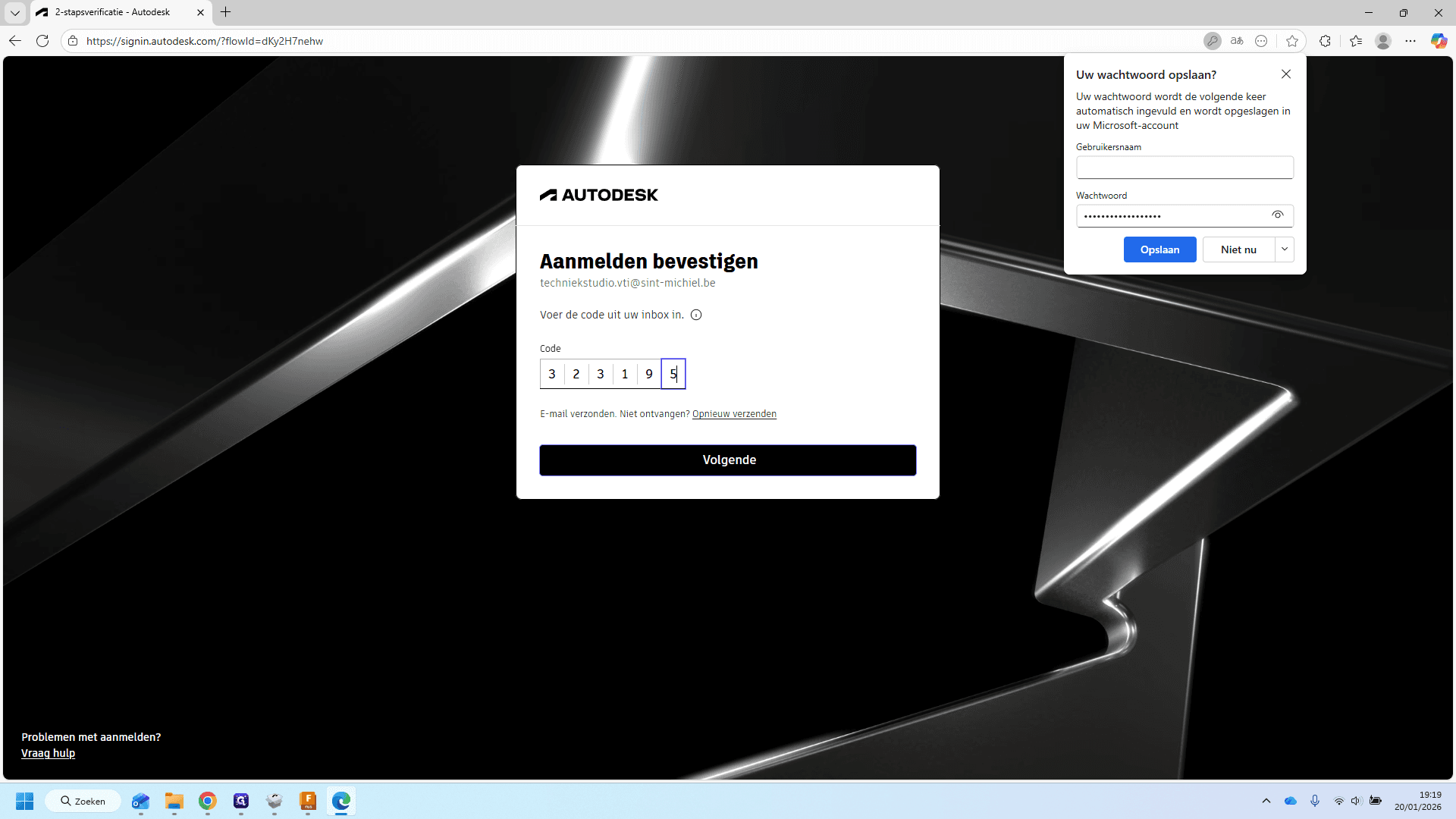The image size is (1456, 819).
Task: Click the browser feedback smiley icon
Action: pyautogui.click(x=1261, y=41)
